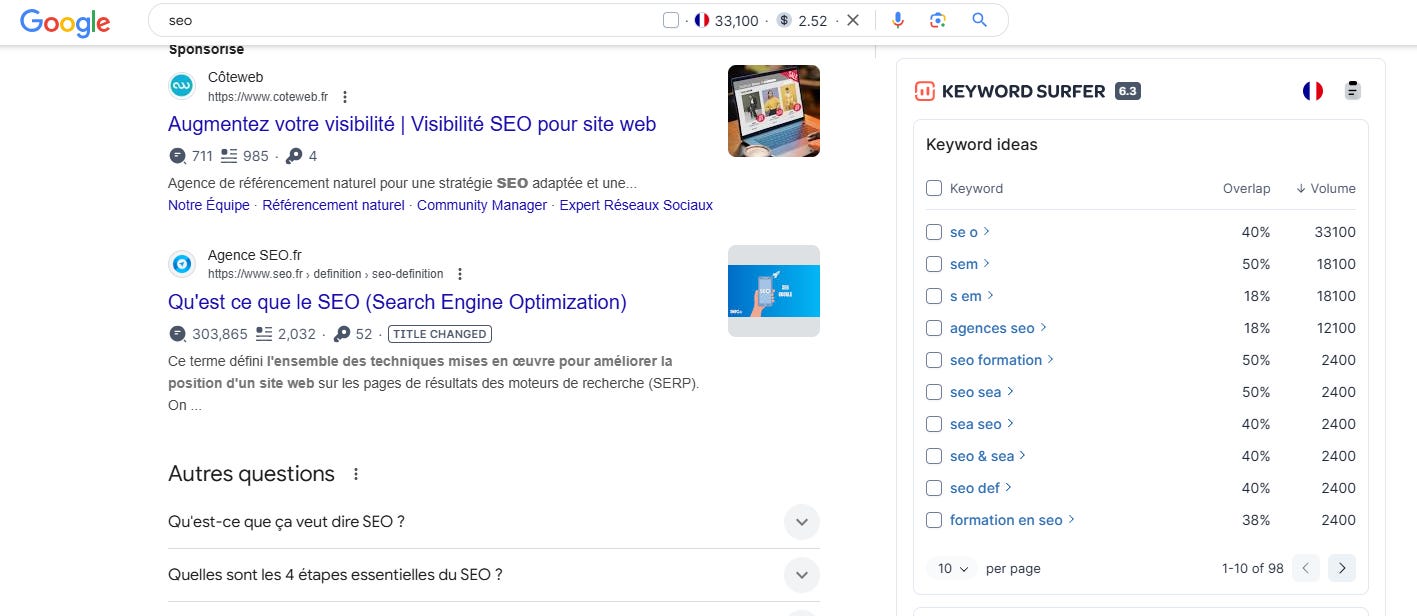Open the 'formation en seo' keyword link

tap(1006, 520)
